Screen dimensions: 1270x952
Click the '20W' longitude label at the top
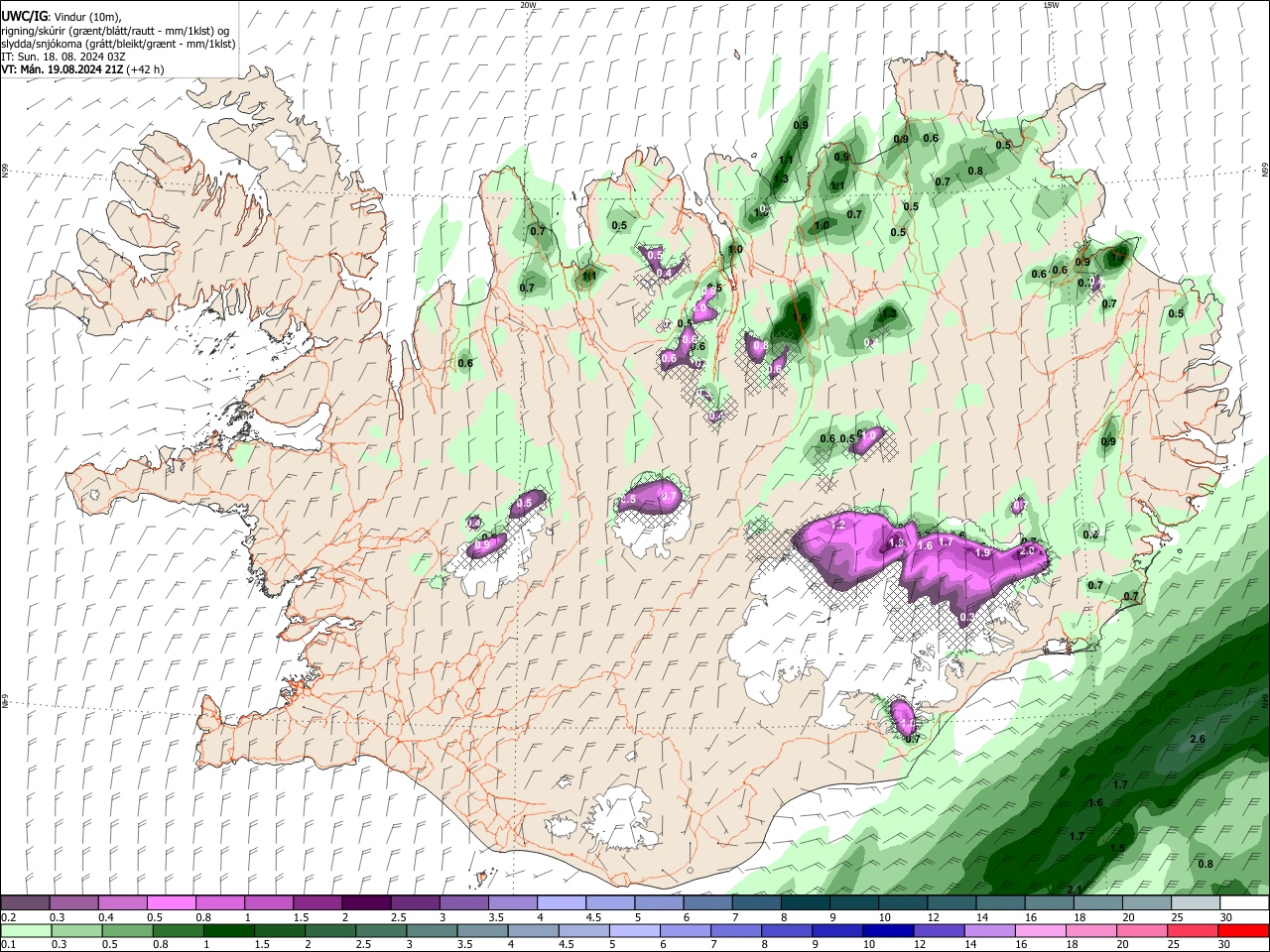[x=529, y=5]
